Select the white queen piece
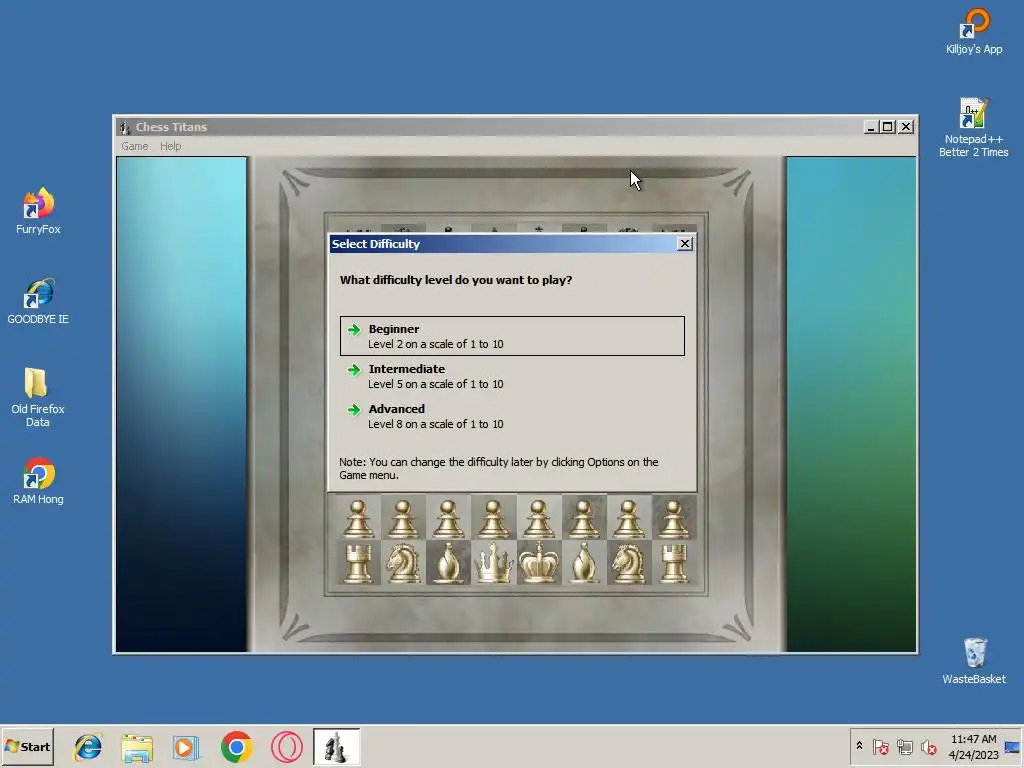1024x768 pixels. (493, 562)
